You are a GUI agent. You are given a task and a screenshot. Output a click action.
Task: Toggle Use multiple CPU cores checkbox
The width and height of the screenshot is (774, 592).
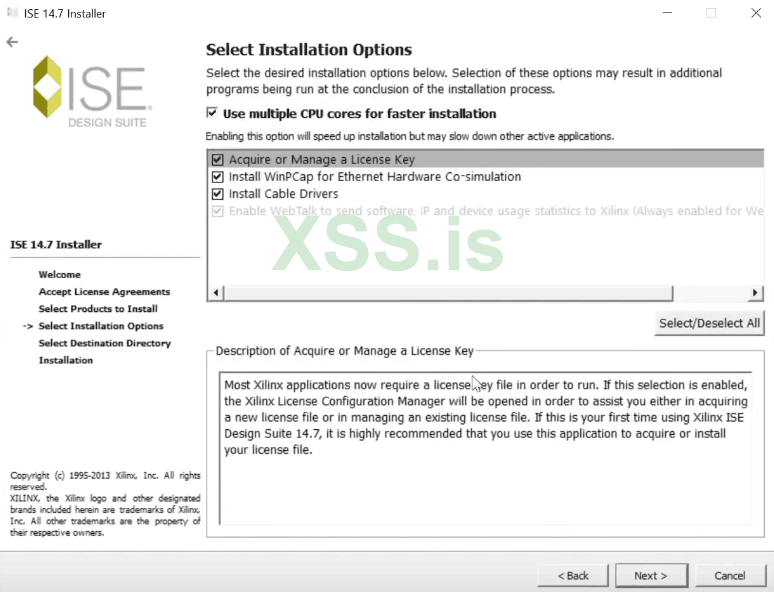212,113
